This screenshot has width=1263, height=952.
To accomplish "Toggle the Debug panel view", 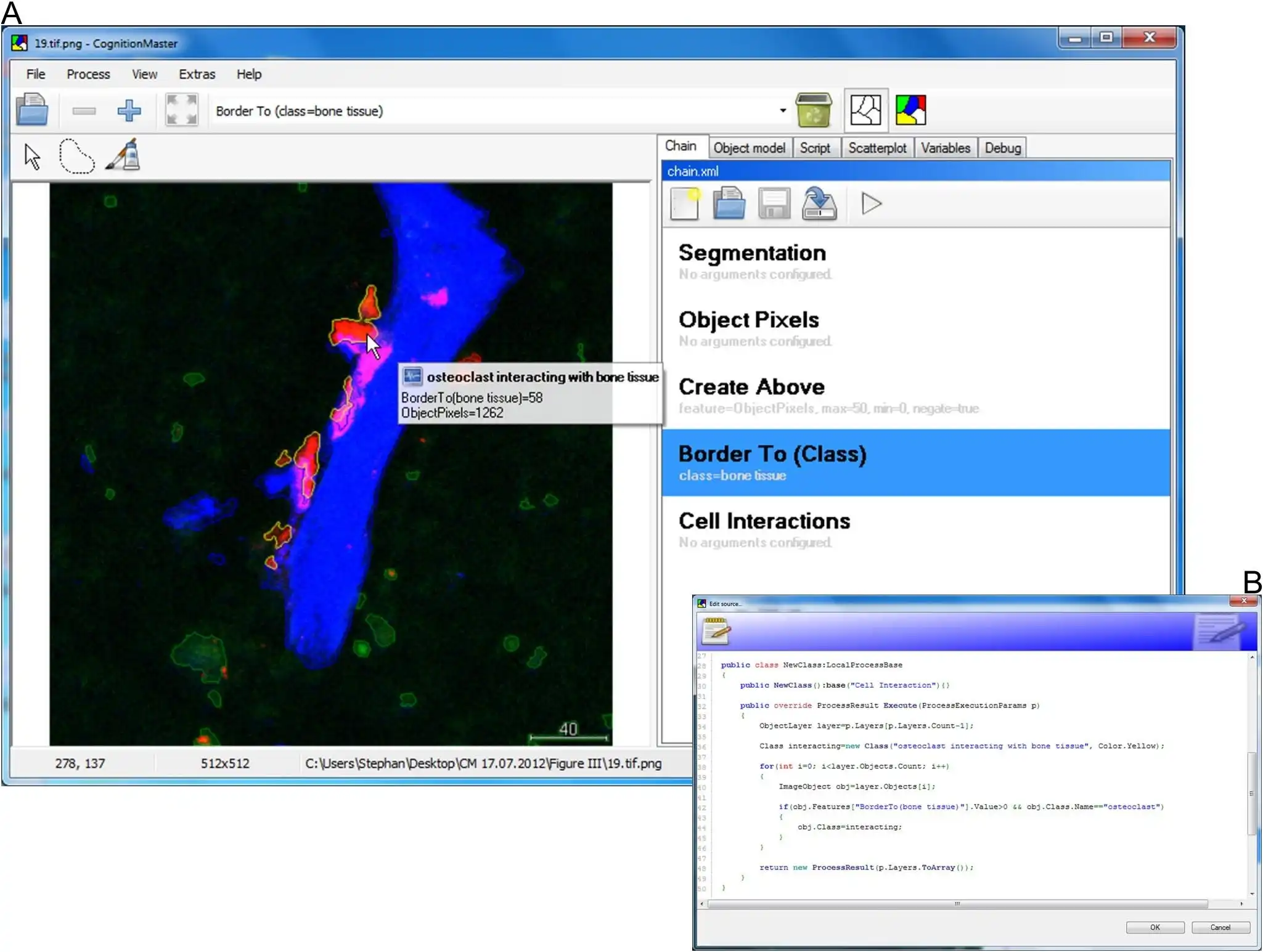I will pyautogui.click(x=1002, y=148).
